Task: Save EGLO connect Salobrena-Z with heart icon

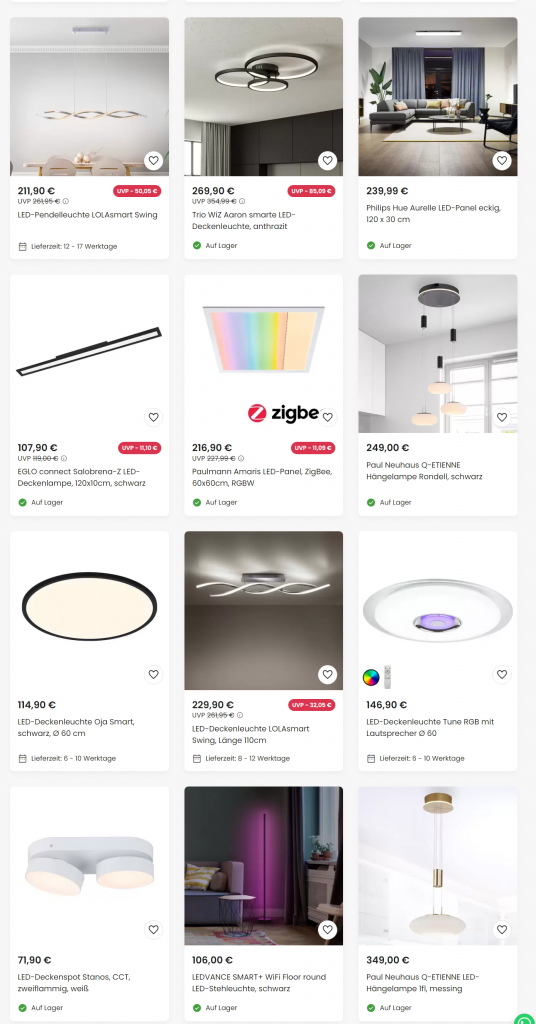Action: coord(153,417)
